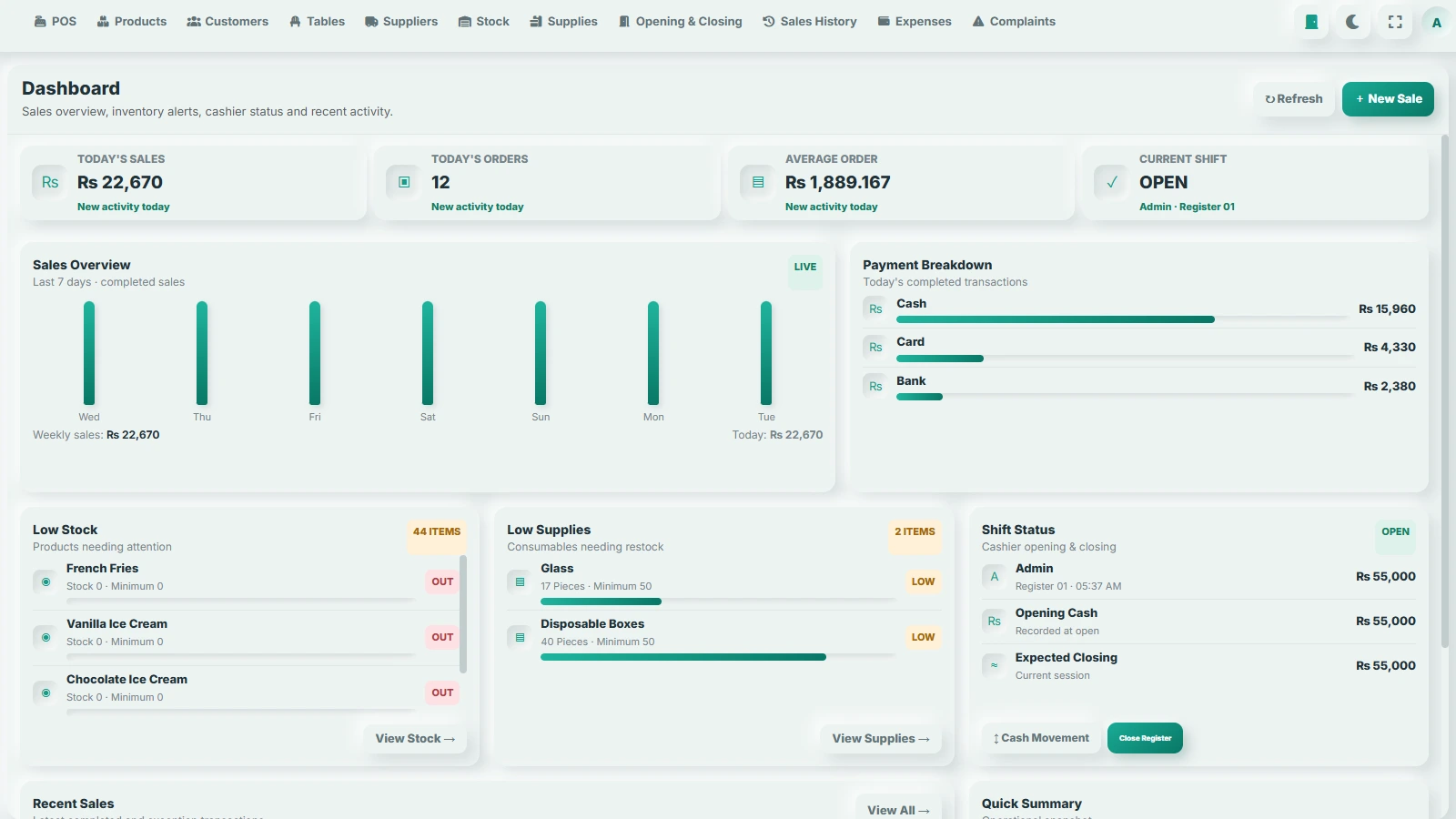This screenshot has width=1456, height=819.
Task: Refresh the dashboard
Action: point(1293,98)
